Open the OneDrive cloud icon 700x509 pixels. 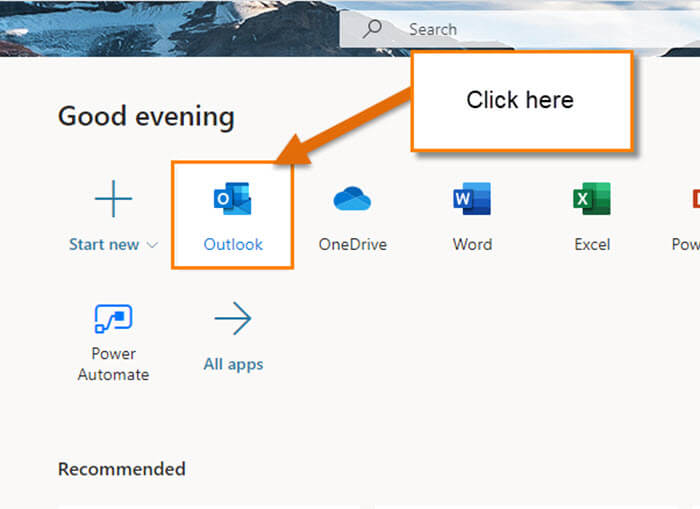coord(352,199)
